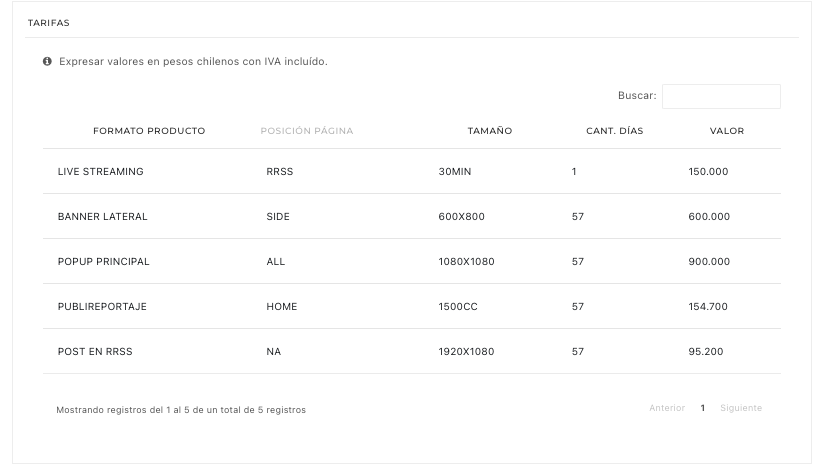Select the Banner Lateral row
Screen dimensions: 826x464
[102, 217]
